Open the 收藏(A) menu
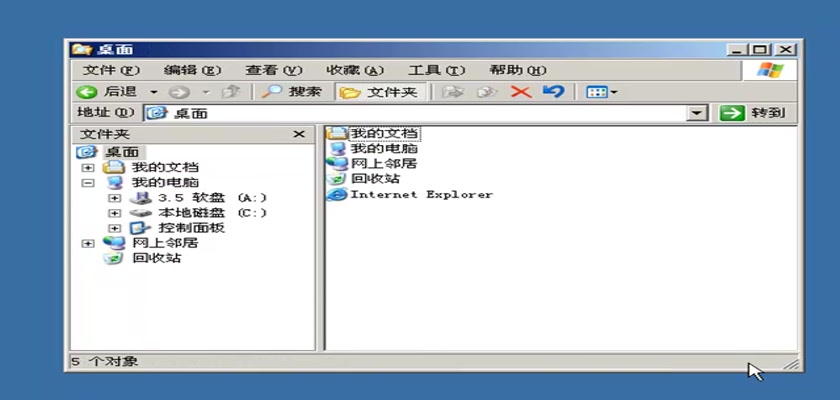Screen dimensions: 840x400 tap(355, 70)
